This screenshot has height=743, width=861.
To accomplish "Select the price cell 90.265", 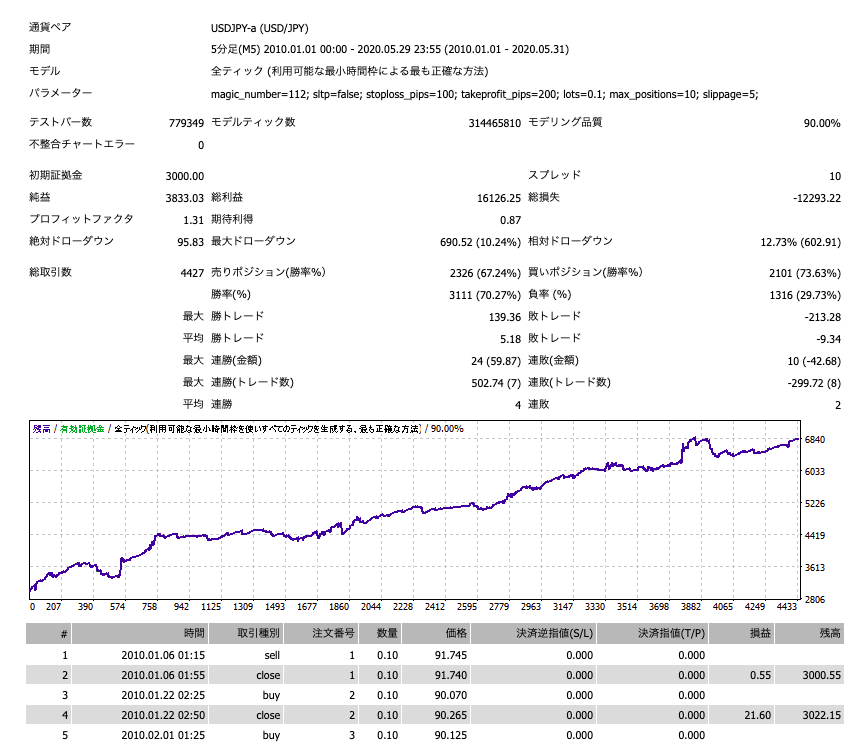I will click(x=451, y=716).
